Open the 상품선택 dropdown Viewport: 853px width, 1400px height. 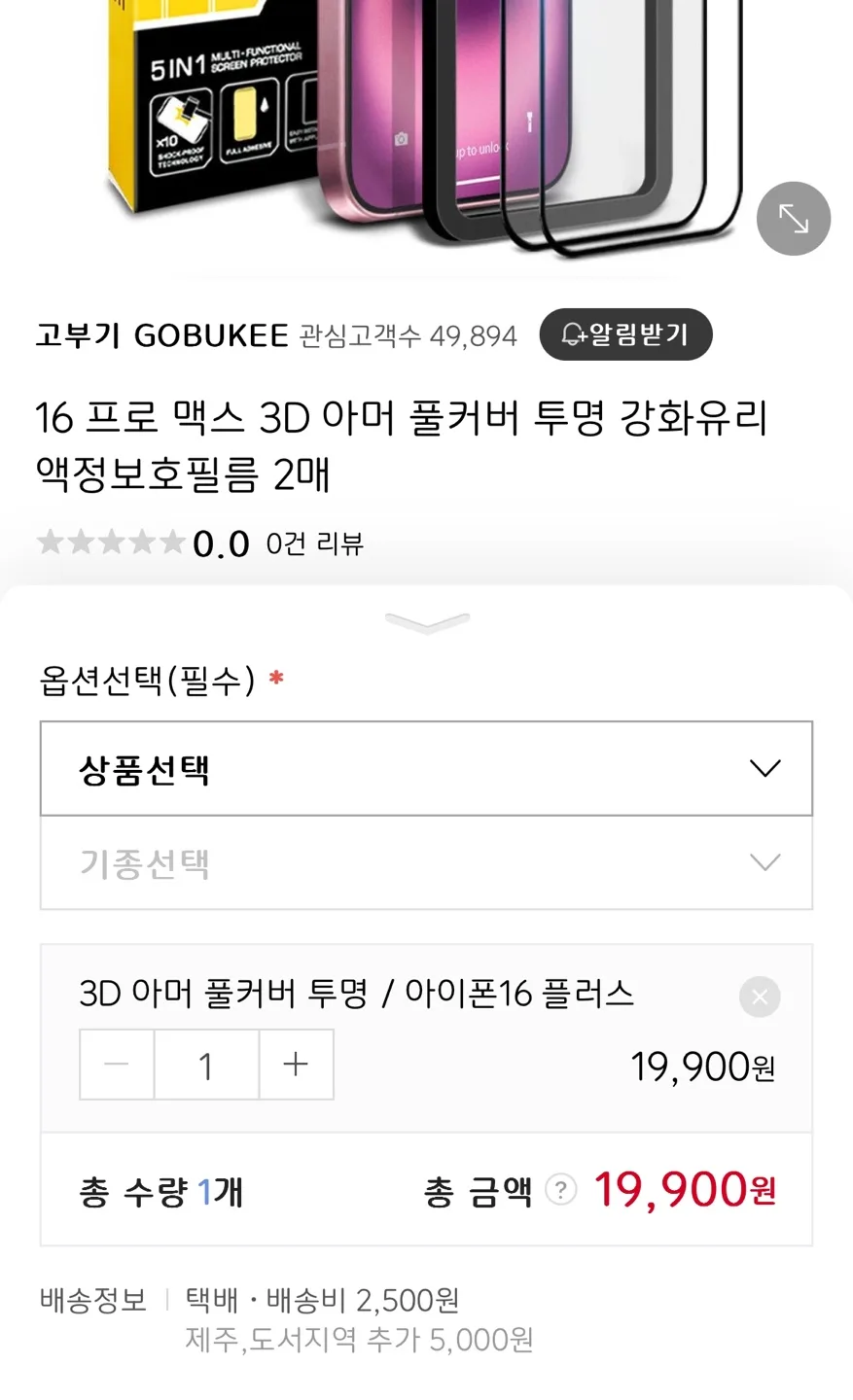click(426, 768)
